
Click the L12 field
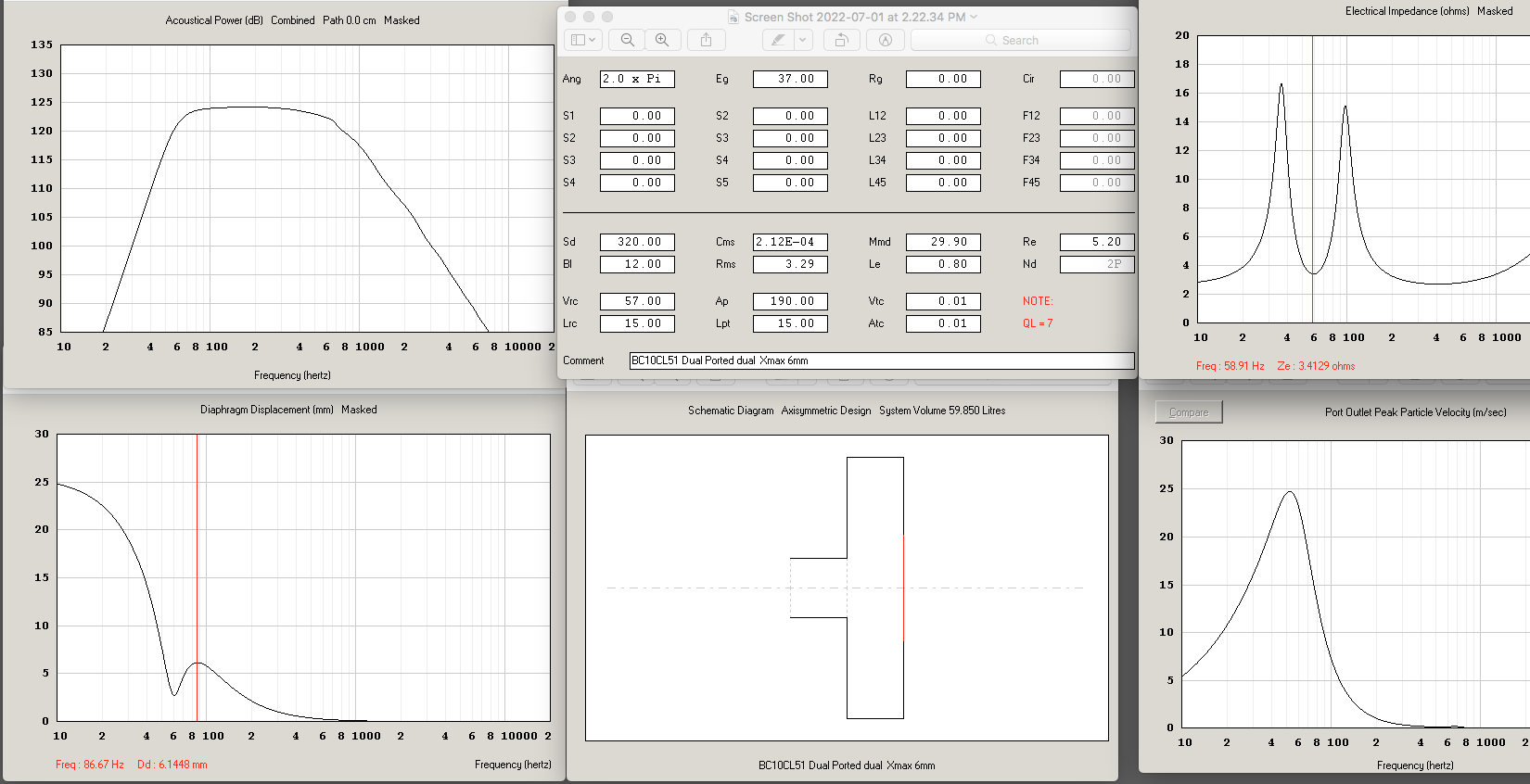point(943,116)
